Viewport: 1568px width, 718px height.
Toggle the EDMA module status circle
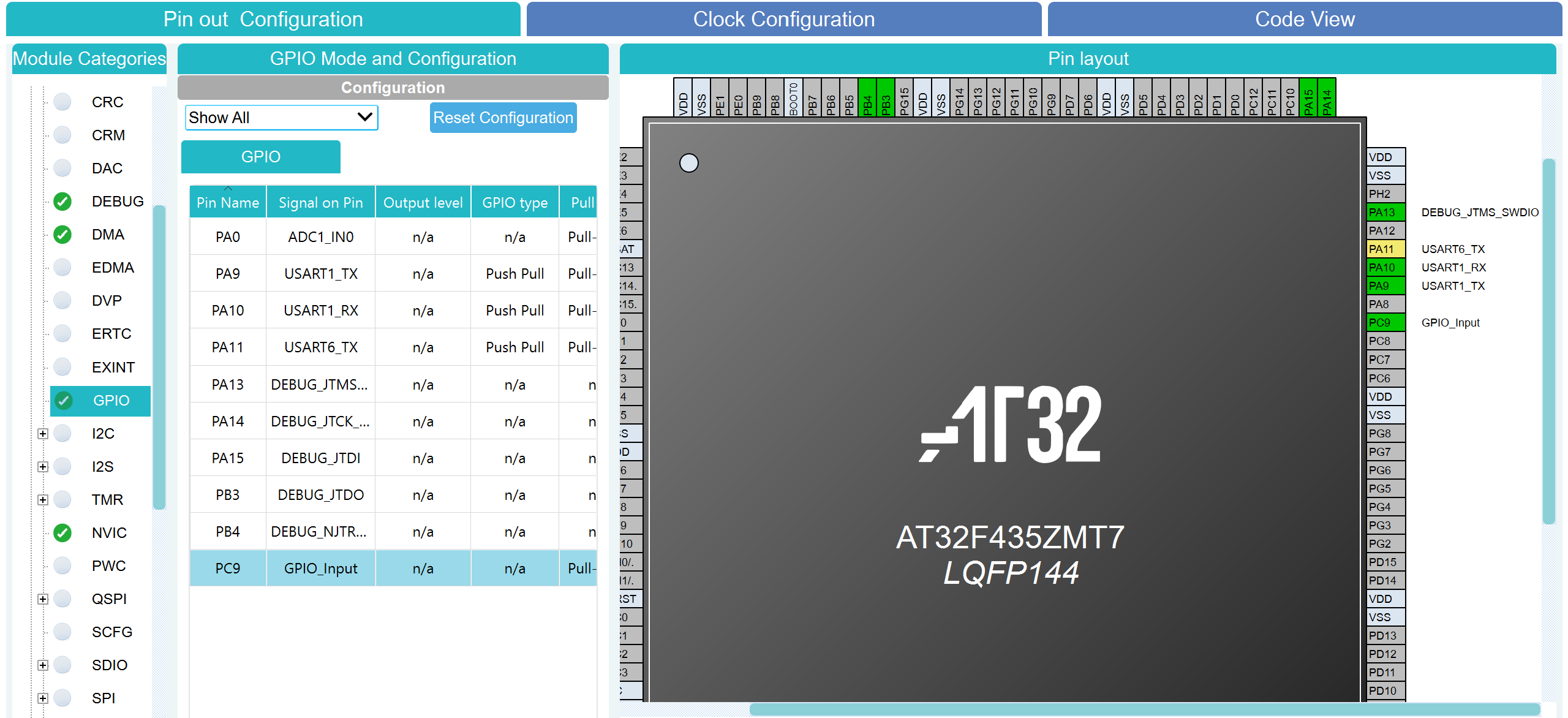[62, 267]
